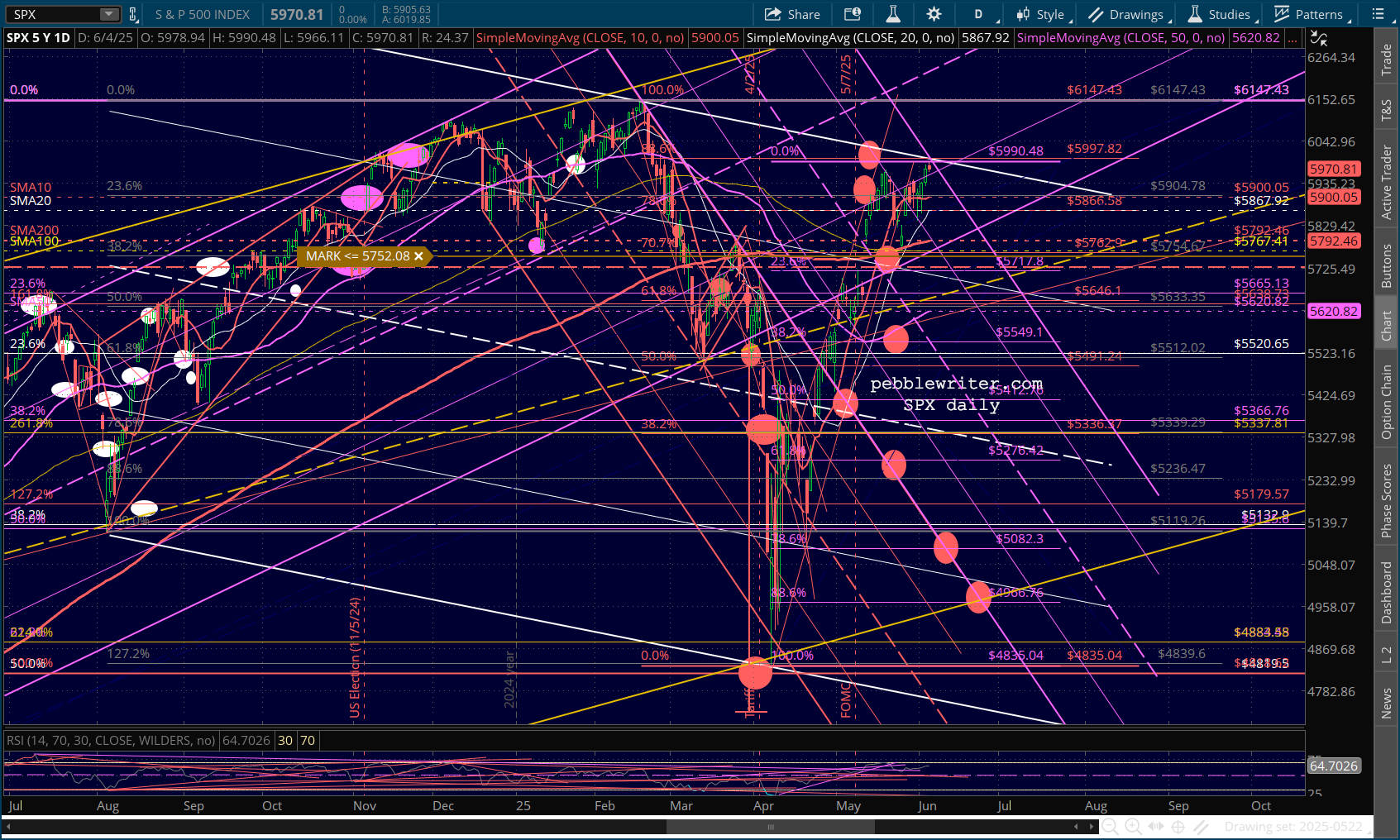Open the quote details info icon
The image size is (1400, 840).
pyautogui.click(x=852, y=14)
